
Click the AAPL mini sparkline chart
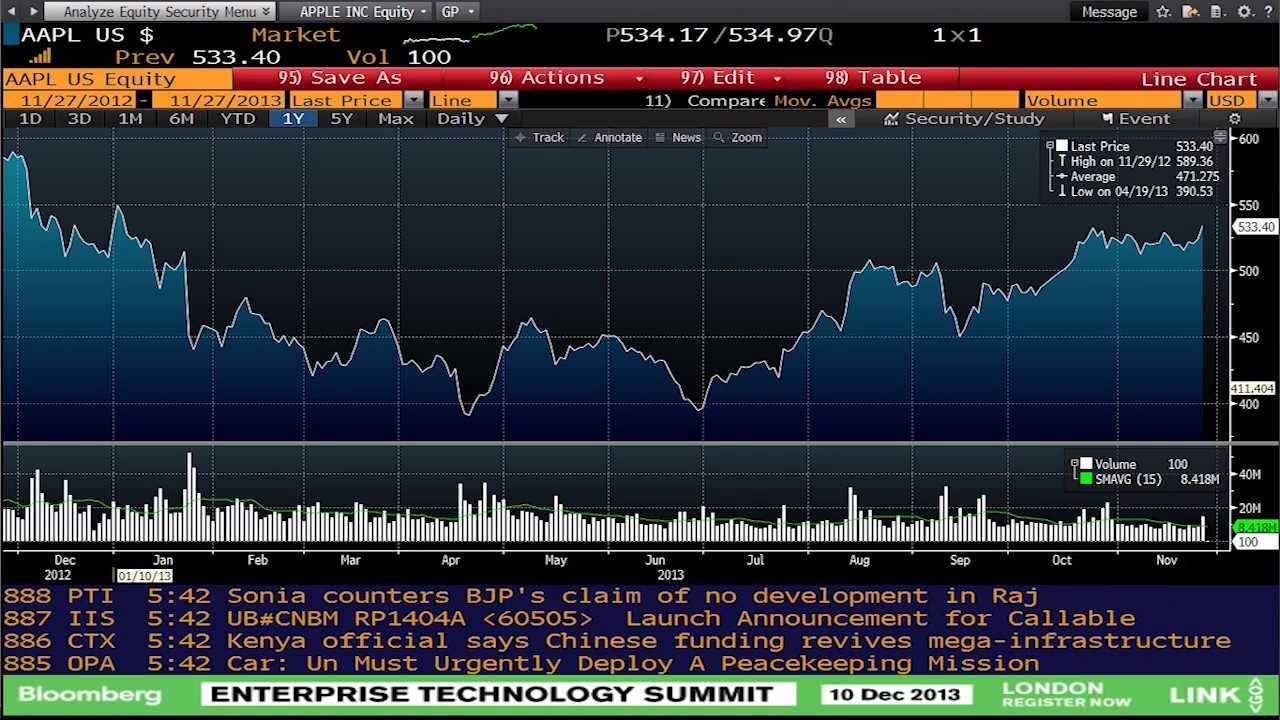468,35
